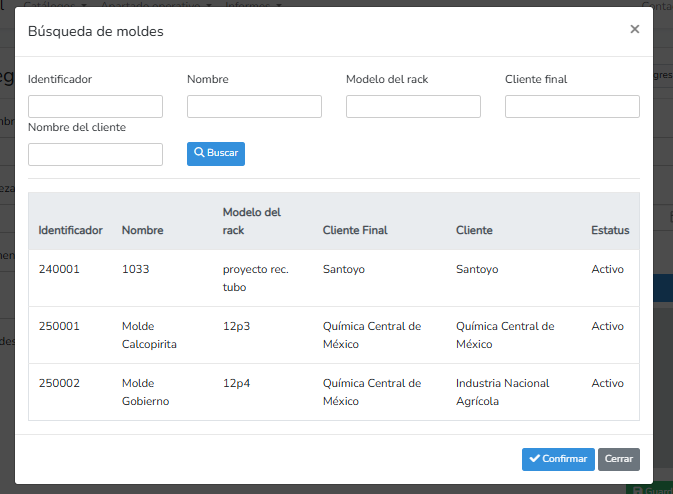Click the Estatus column header
The image size is (673, 494).
pyautogui.click(x=610, y=230)
